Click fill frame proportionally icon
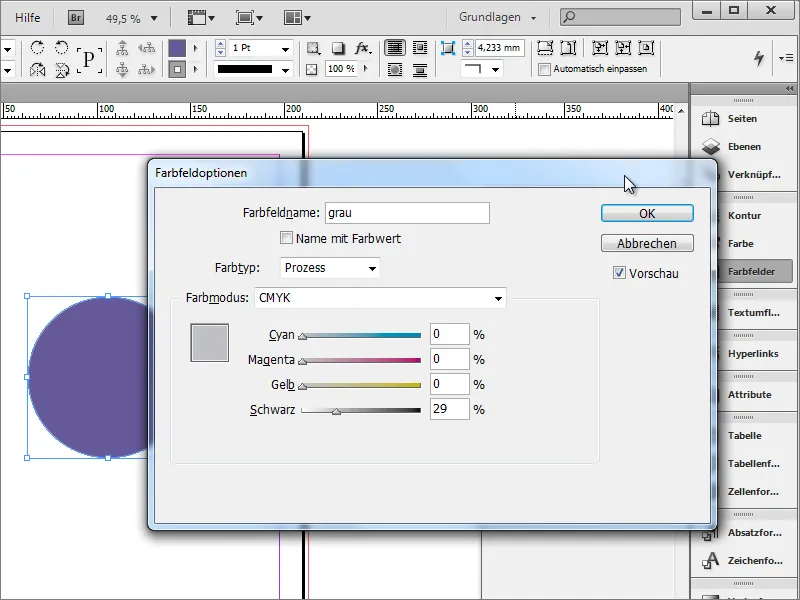800x600 pixels. (x=545, y=48)
